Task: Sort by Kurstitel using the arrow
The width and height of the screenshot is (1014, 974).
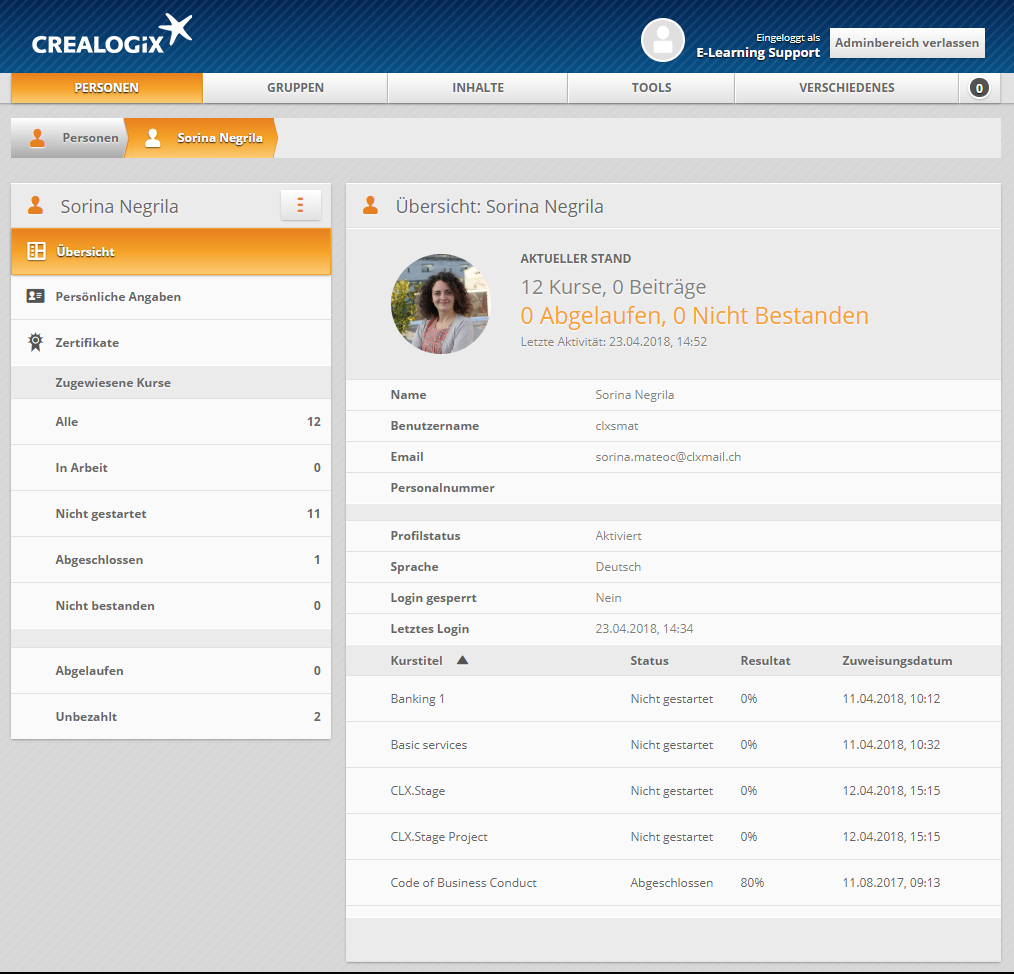Action: point(462,660)
